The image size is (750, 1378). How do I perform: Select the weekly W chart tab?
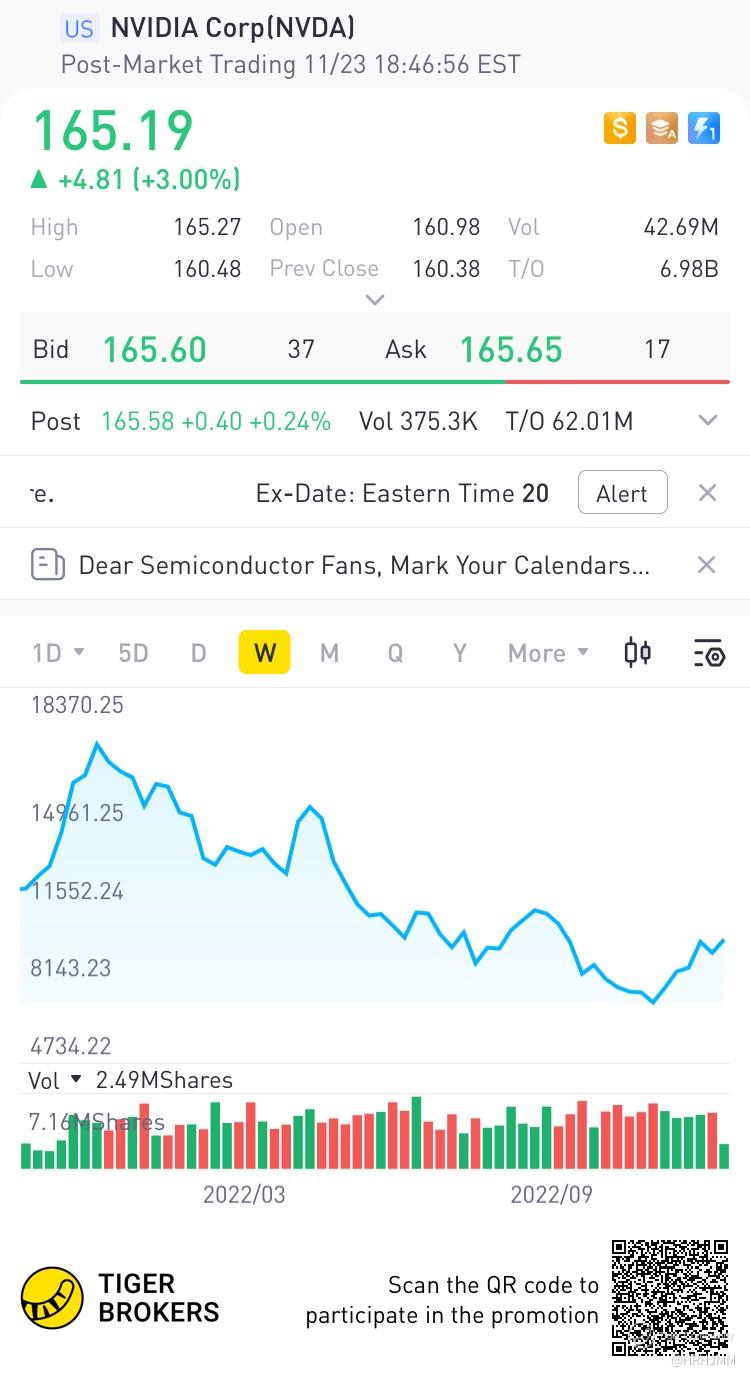[x=264, y=653]
